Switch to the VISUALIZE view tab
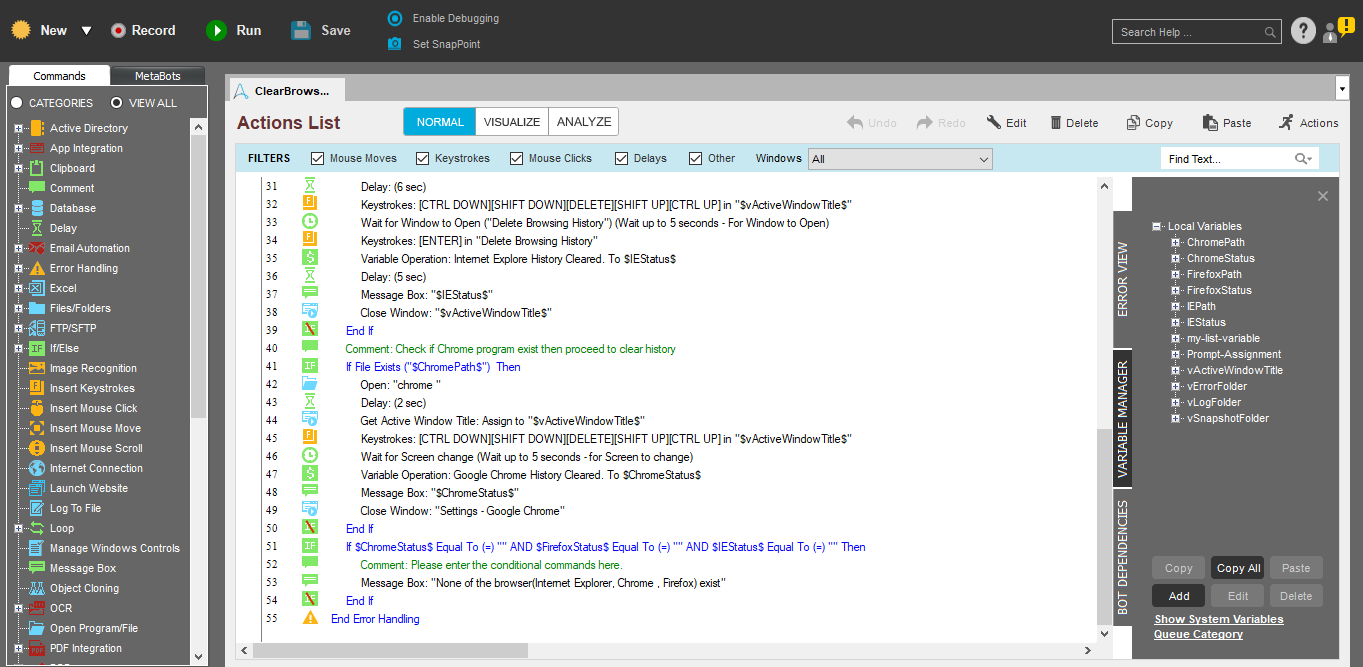The width and height of the screenshot is (1363, 667). pyautogui.click(x=511, y=122)
